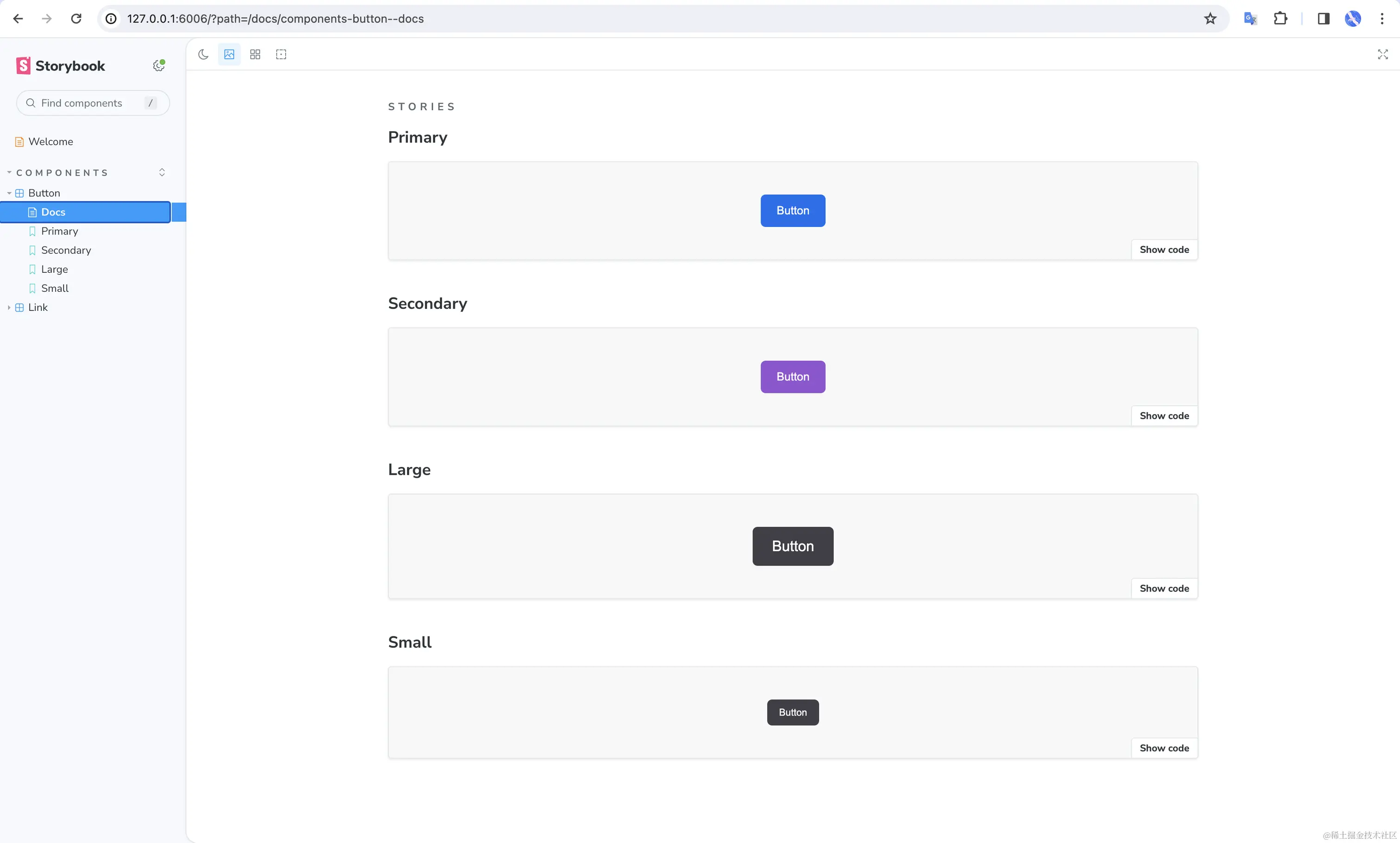
Task: Open Google Translate toggle in the address bar
Action: tap(1250, 18)
